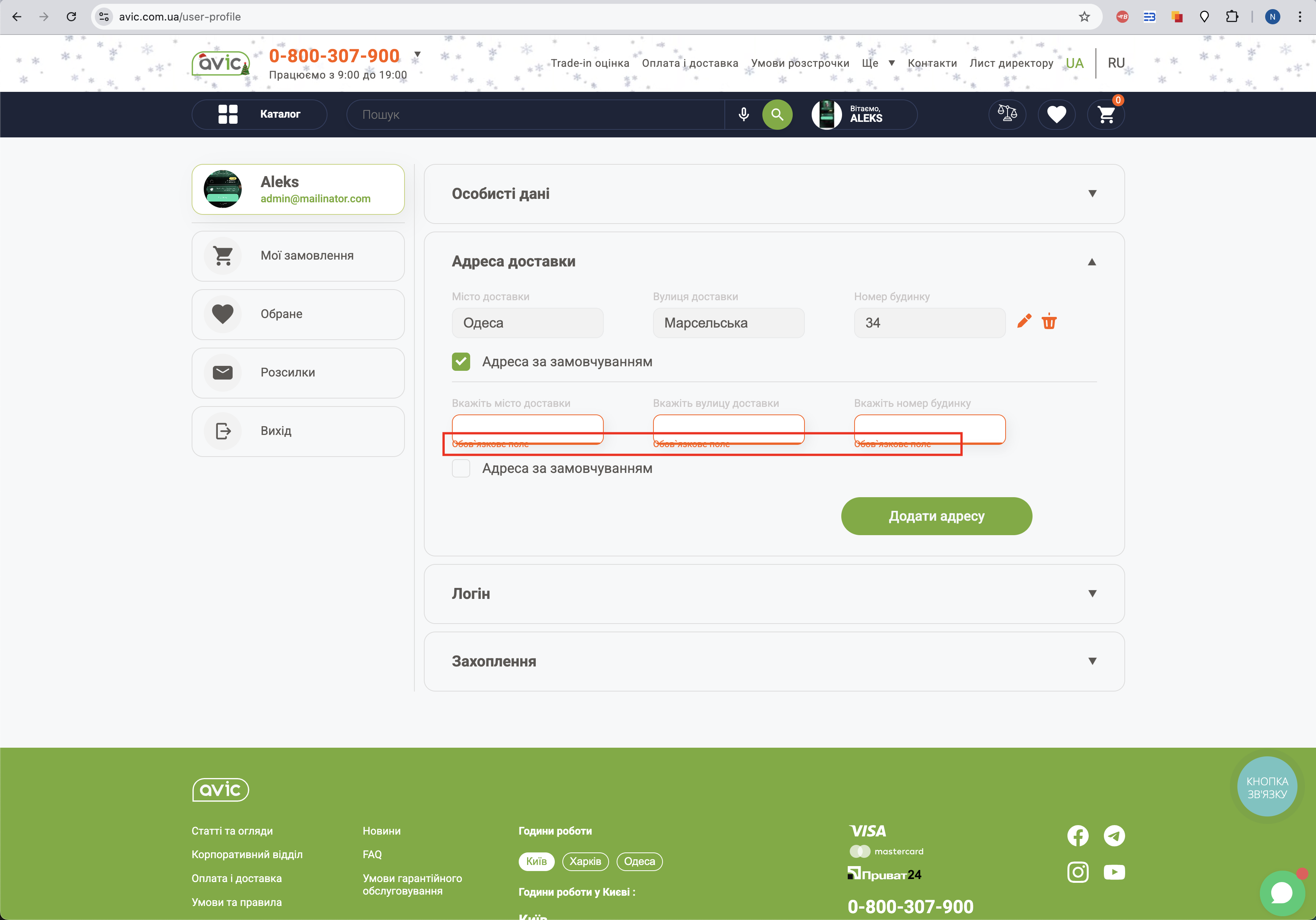Click the Додати адресу button
The height and width of the screenshot is (920, 1316).
(936, 516)
